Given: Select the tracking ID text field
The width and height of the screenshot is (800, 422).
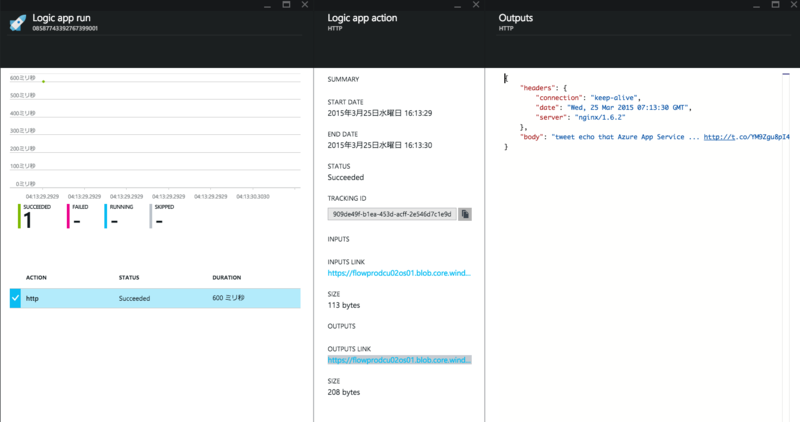Looking at the screenshot, I should click(392, 214).
